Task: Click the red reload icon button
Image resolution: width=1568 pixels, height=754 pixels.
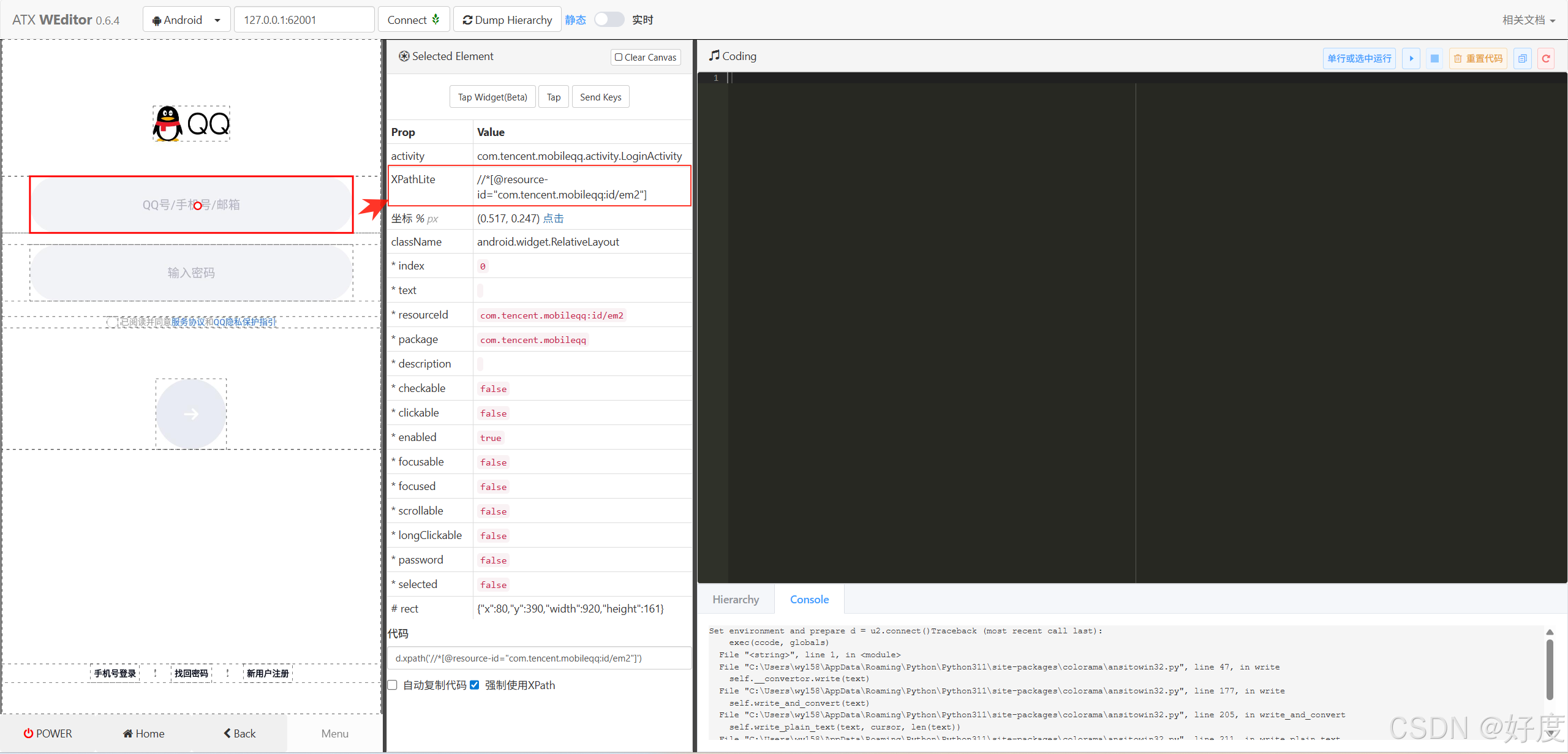Action: click(x=1546, y=58)
